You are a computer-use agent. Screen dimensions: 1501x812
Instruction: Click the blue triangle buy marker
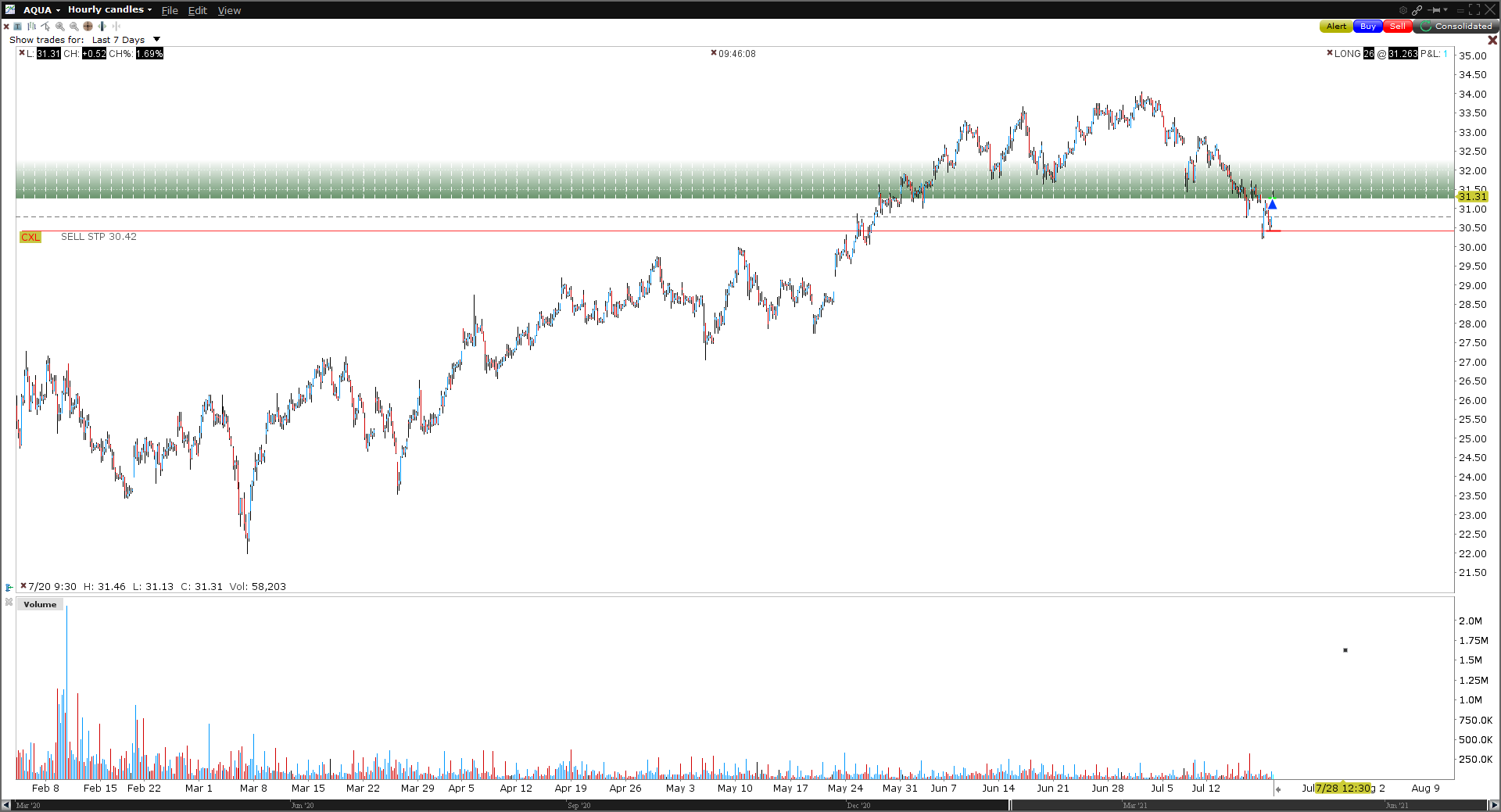point(1272,205)
